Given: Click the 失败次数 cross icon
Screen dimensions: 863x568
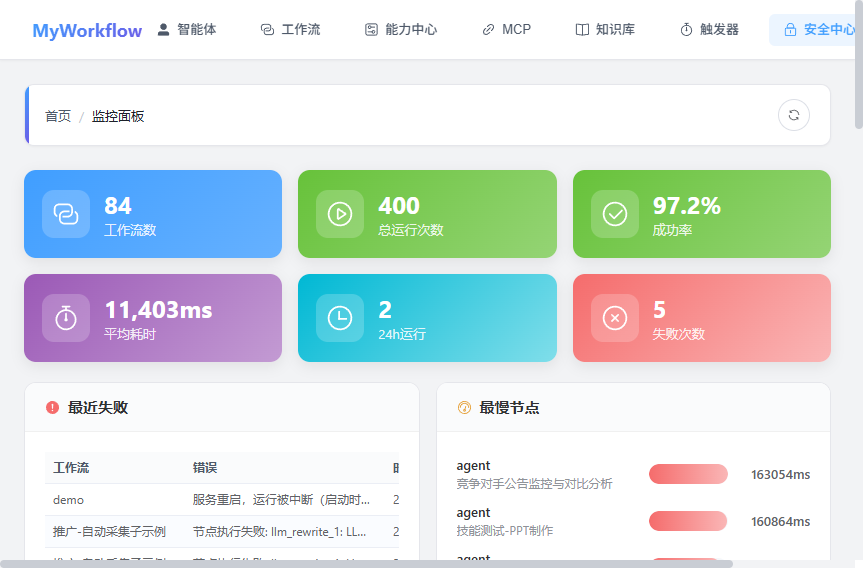Looking at the screenshot, I should [x=615, y=318].
